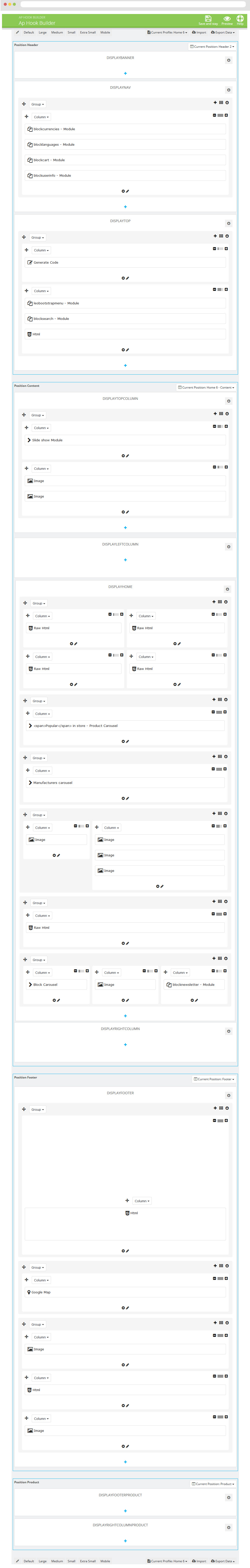Viewport: 250px width, 1568px height.
Task: Expand Column dropdown above blocknewsletter module
Action: point(180,973)
